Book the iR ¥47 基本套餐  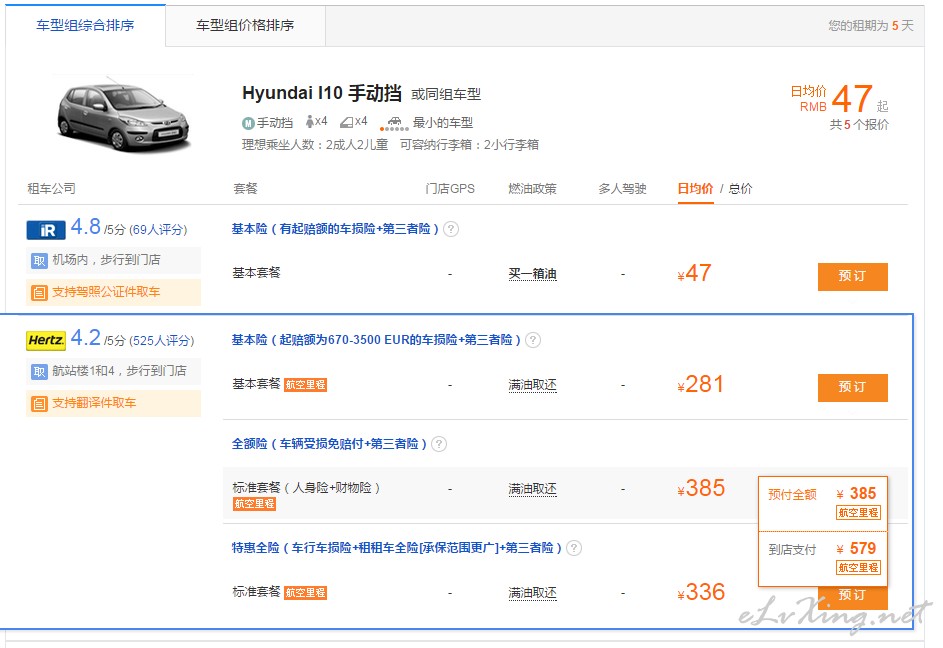(853, 277)
